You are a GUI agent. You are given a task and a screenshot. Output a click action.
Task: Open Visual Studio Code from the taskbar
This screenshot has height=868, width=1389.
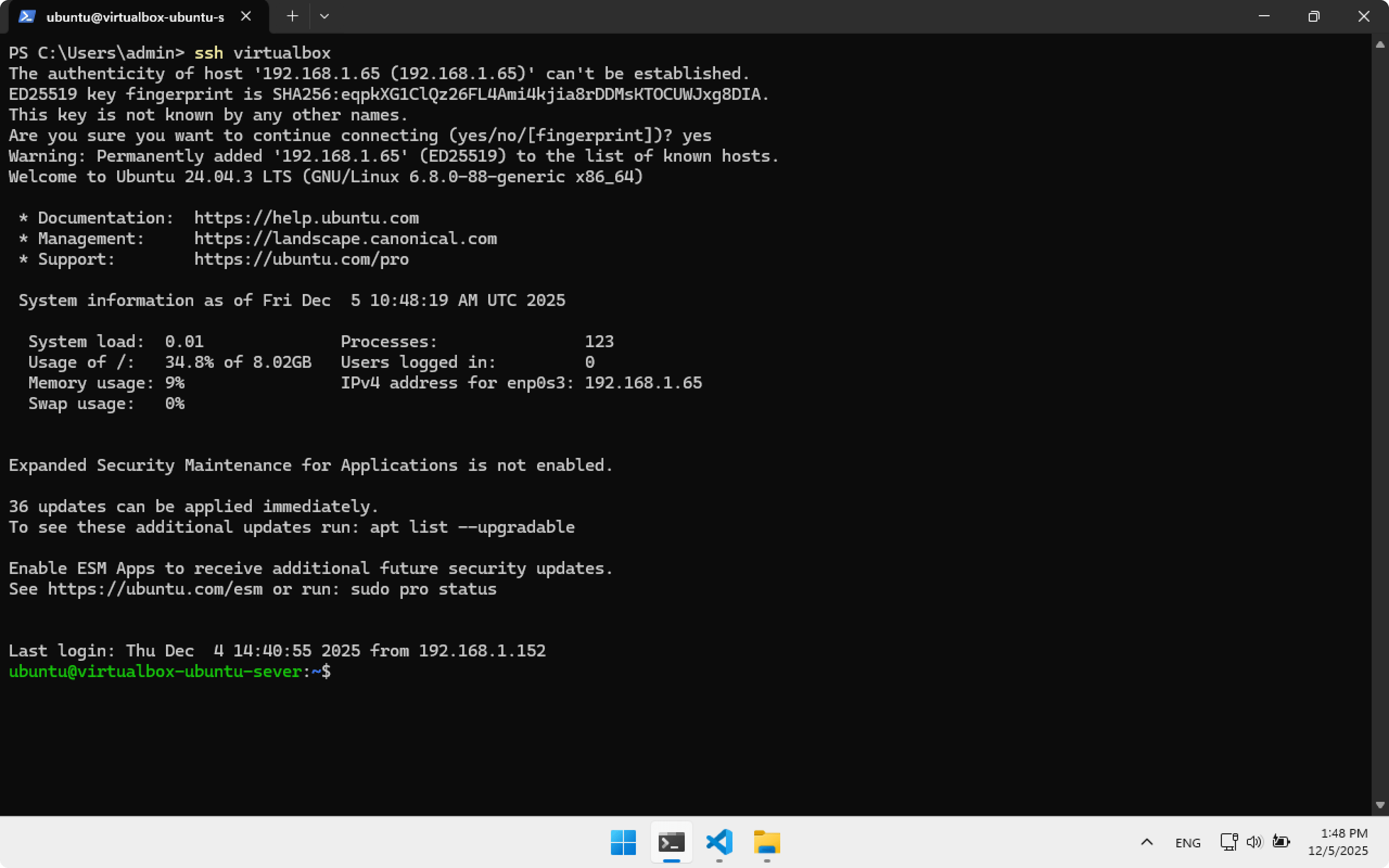719,842
